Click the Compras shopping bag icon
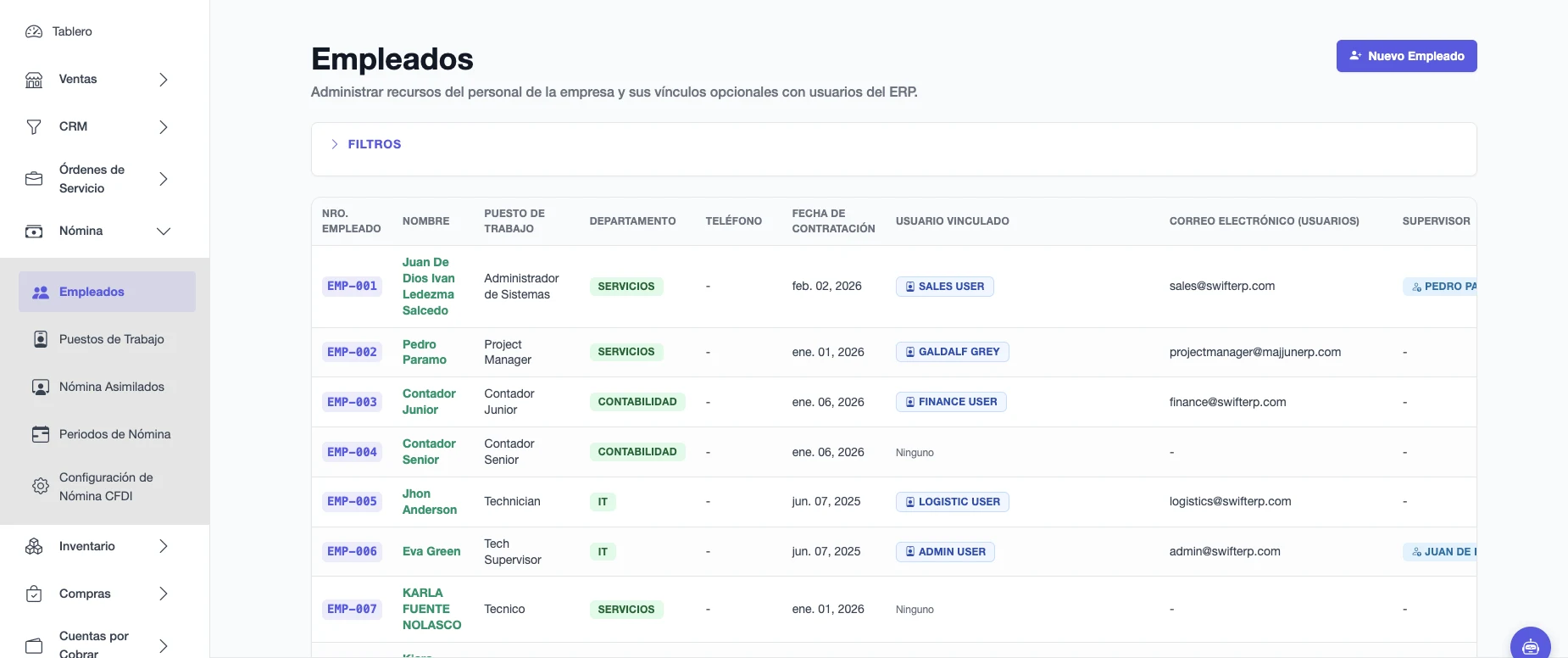This screenshot has width=1568, height=658. (x=34, y=594)
